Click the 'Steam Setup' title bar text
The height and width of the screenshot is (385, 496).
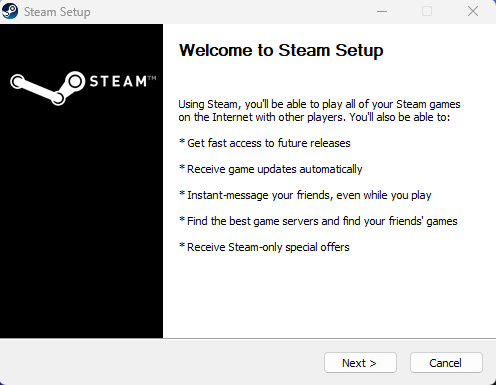tap(57, 12)
